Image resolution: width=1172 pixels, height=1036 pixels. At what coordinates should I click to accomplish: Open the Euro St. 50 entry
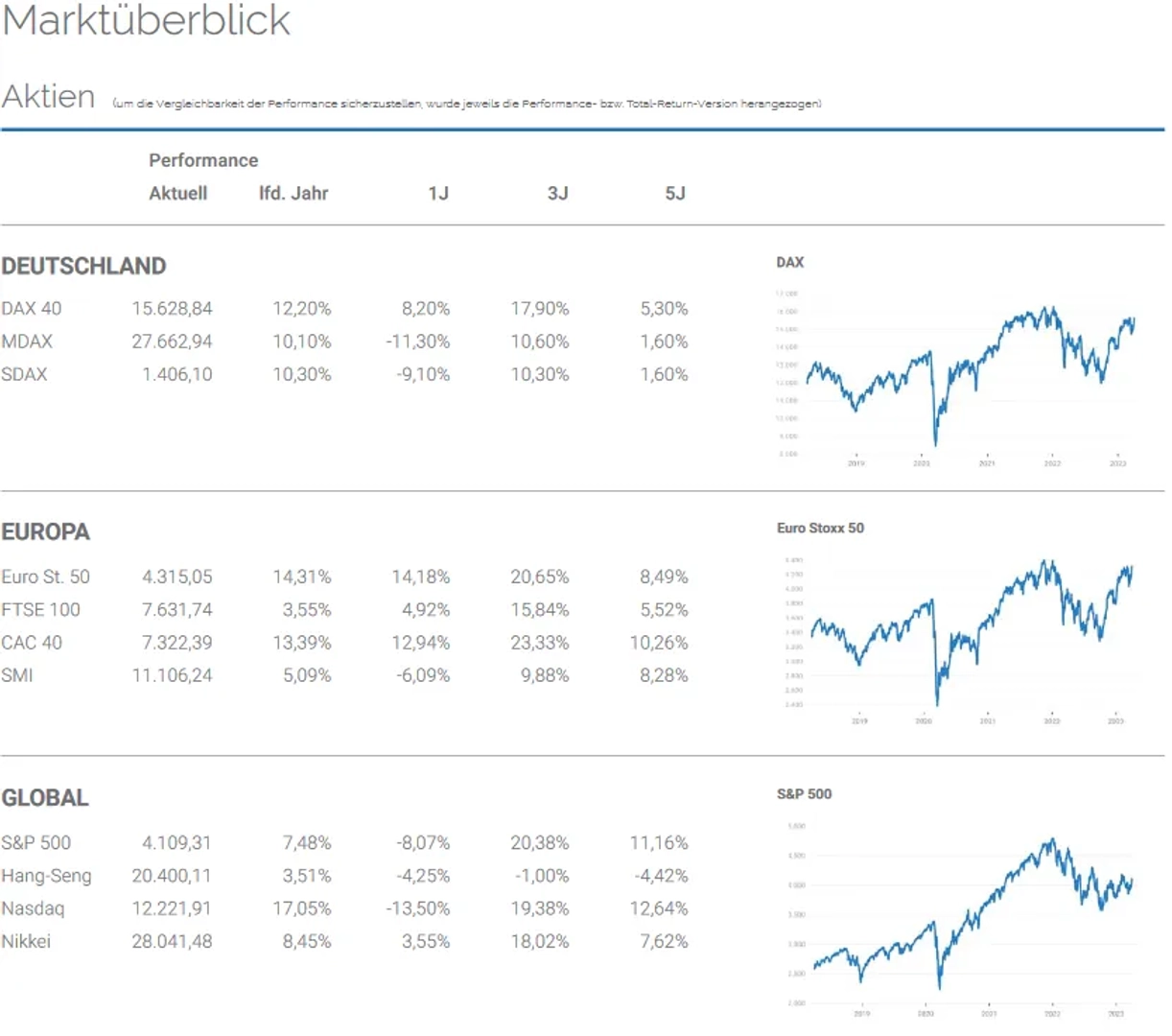click(45, 577)
